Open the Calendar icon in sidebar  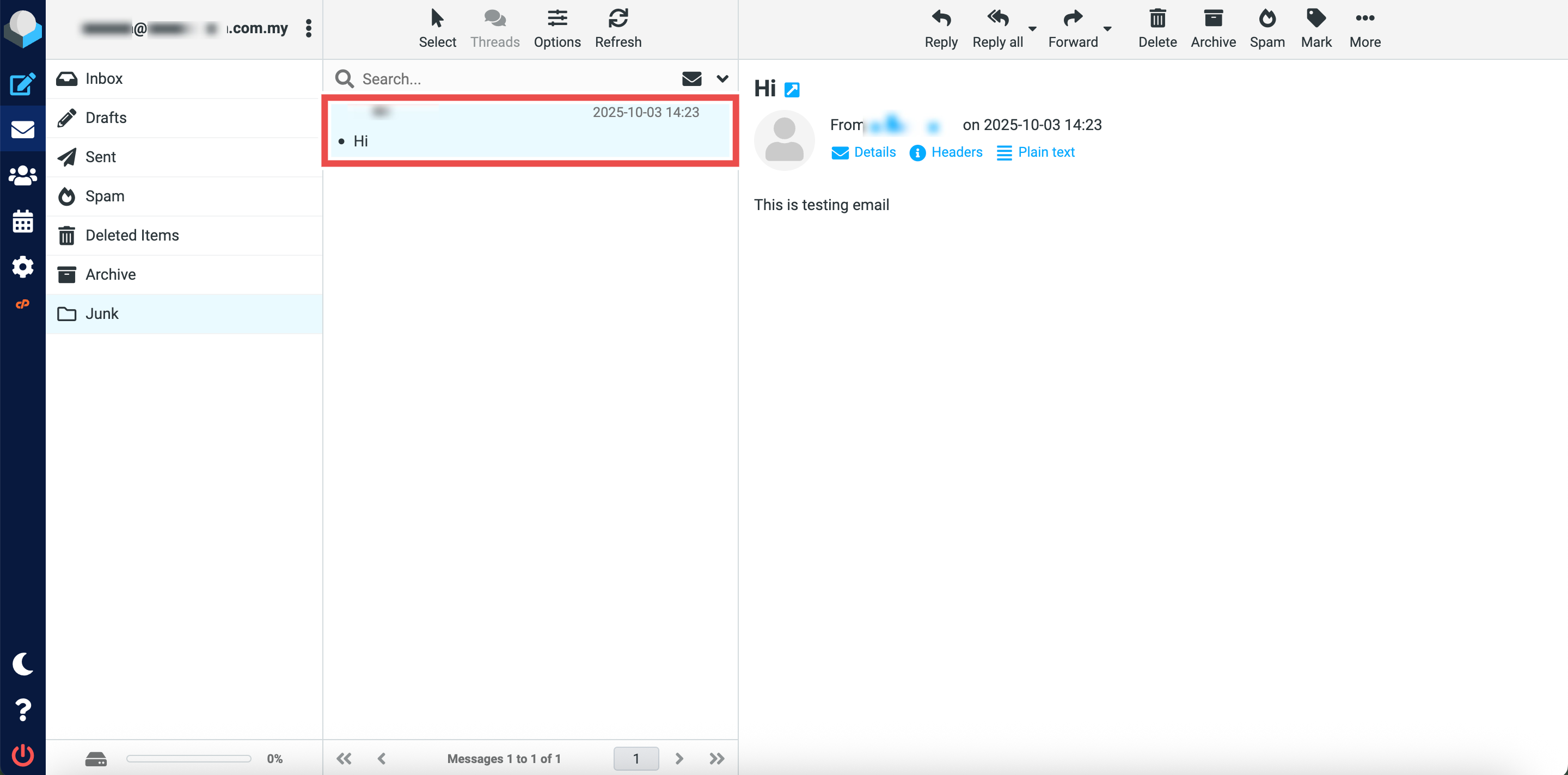(x=22, y=222)
